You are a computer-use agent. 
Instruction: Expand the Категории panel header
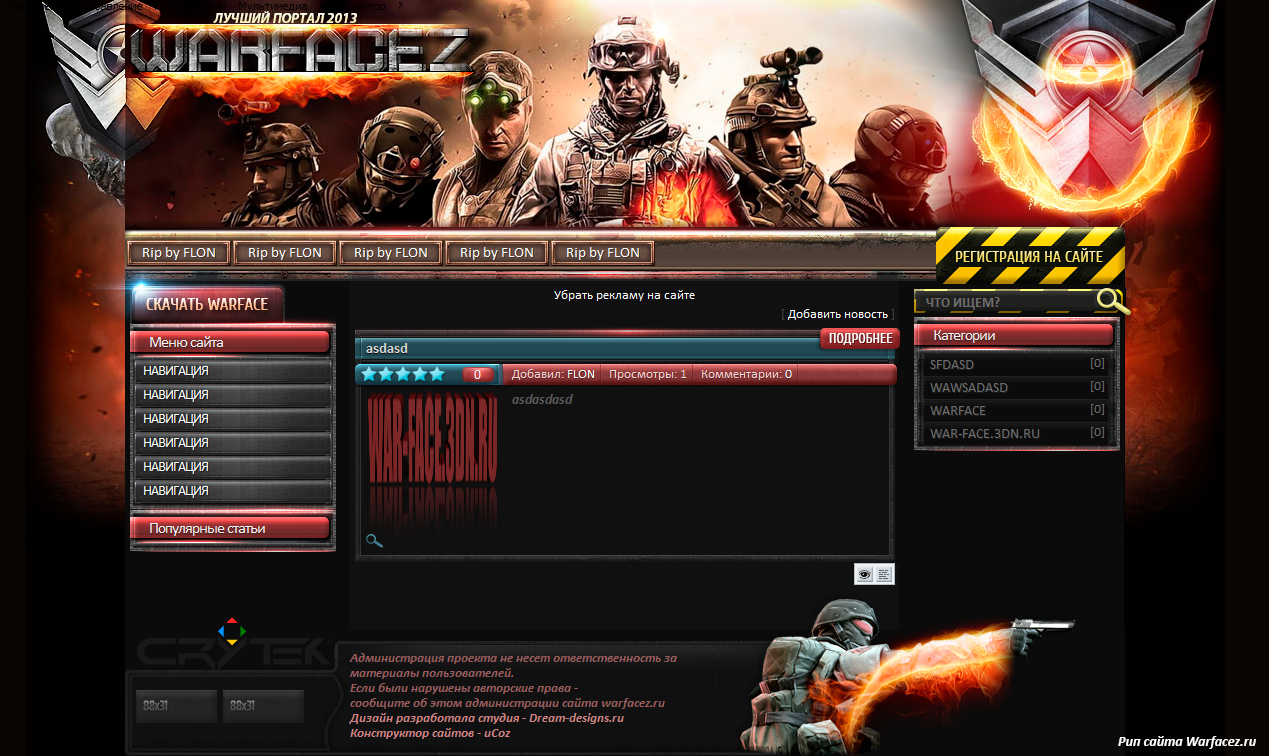click(x=1013, y=334)
